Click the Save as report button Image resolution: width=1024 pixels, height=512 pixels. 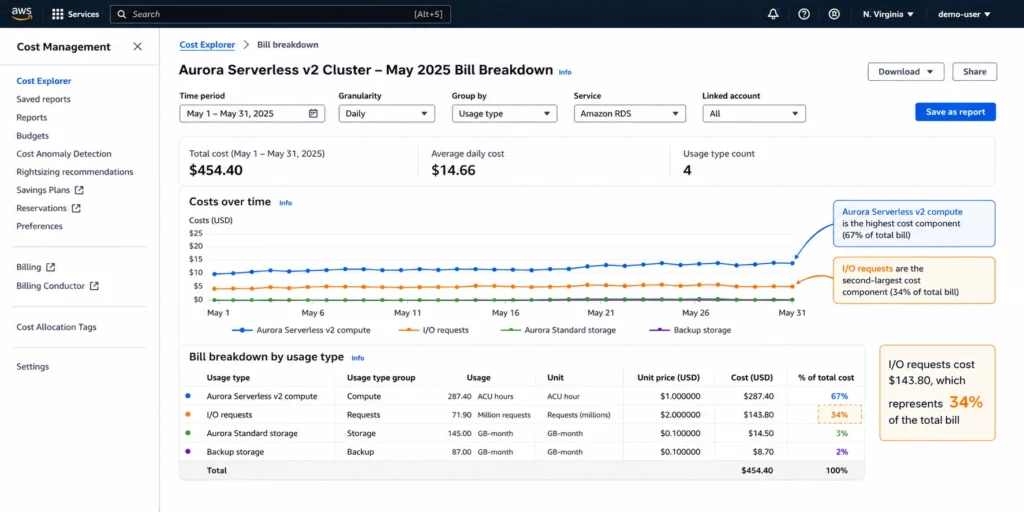click(x=955, y=112)
